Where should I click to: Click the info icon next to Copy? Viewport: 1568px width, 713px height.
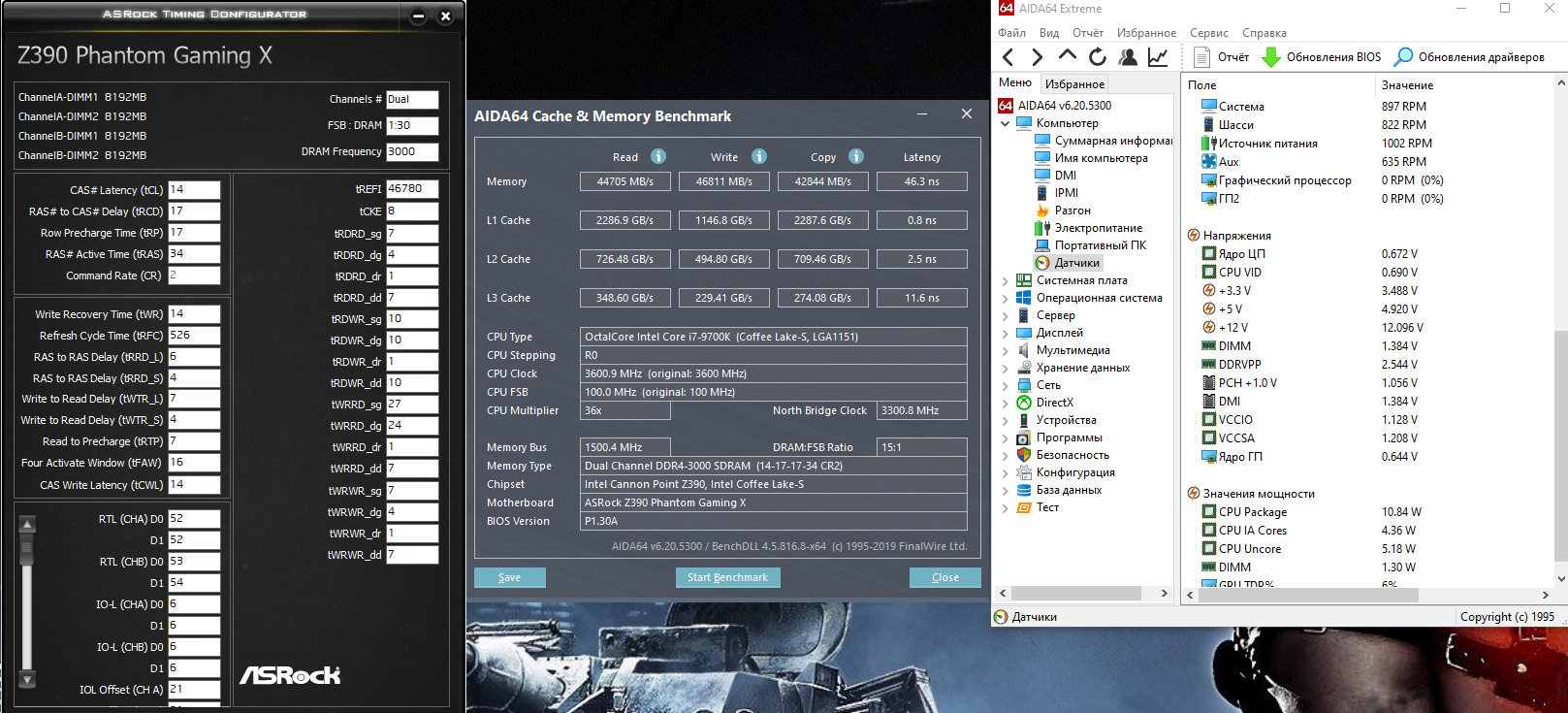856,156
